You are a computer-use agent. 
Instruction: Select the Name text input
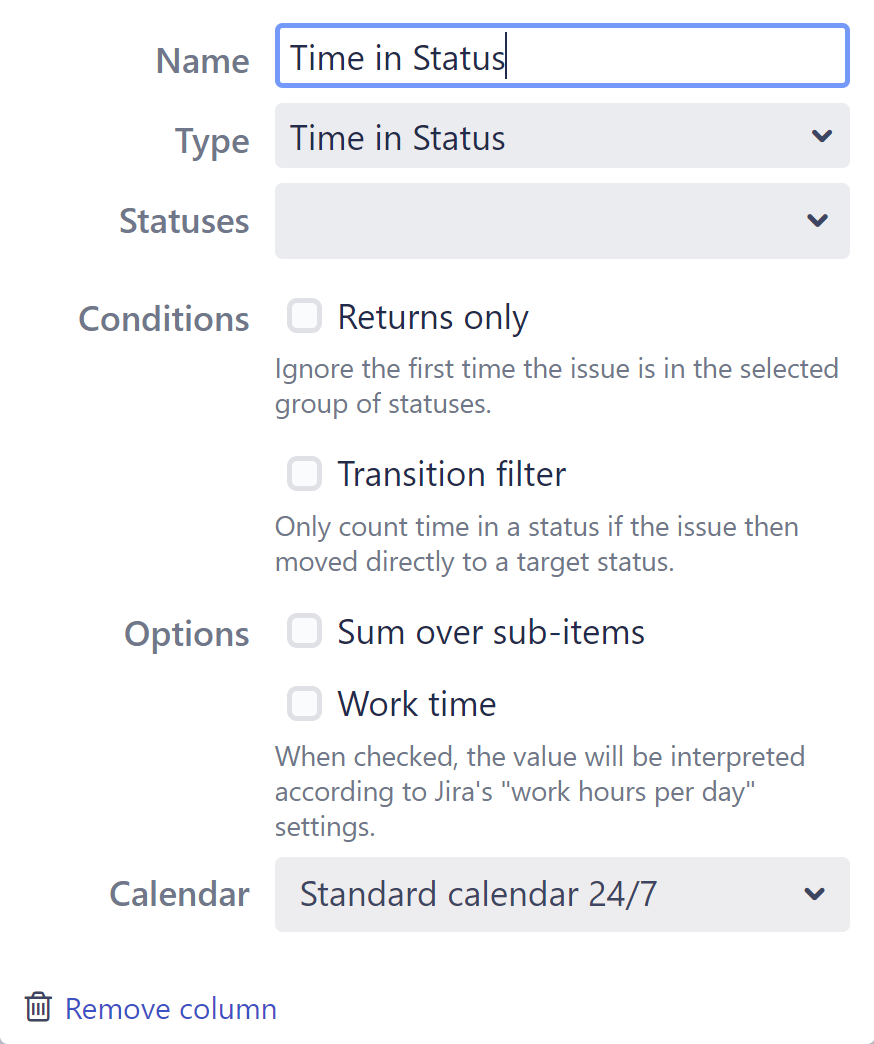[560, 56]
